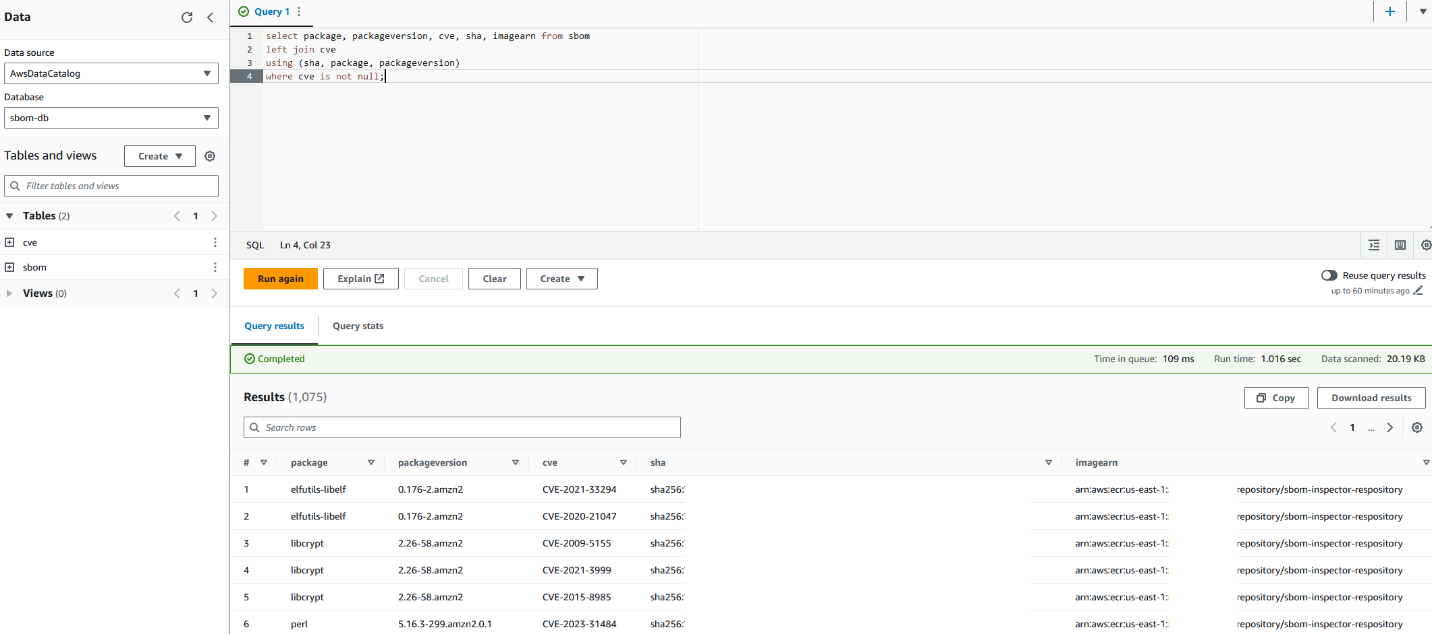Switch to the Query stats tab
Viewport: 1432px width, 634px height.
coord(357,326)
